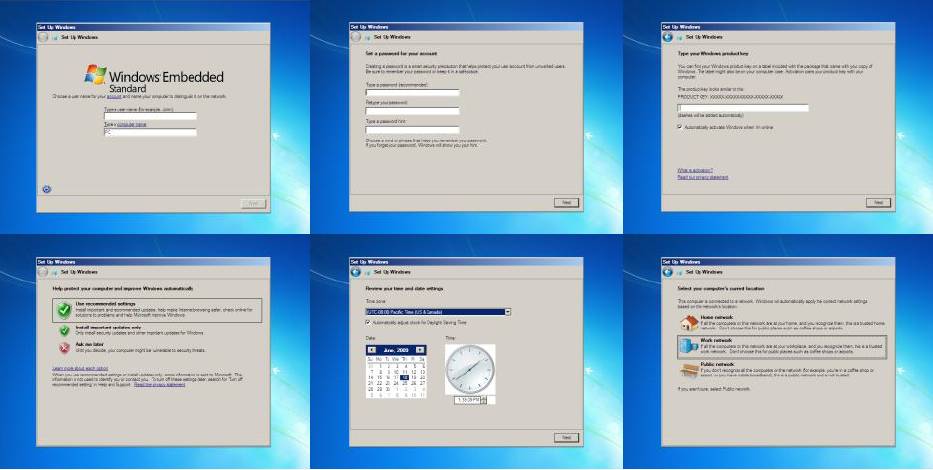This screenshot has height=470, width=933.
Task: Choose 'Install important updates only' option text
Action: 108,327
